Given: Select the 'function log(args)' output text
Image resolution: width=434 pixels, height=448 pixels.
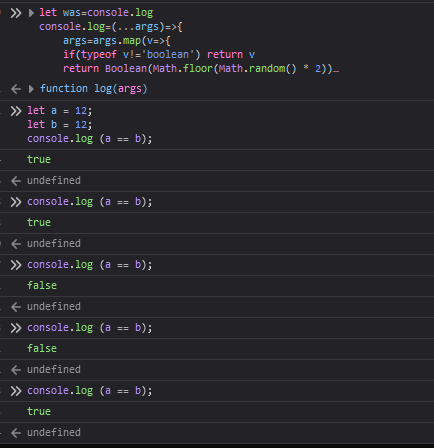Looking at the screenshot, I should [93, 89].
